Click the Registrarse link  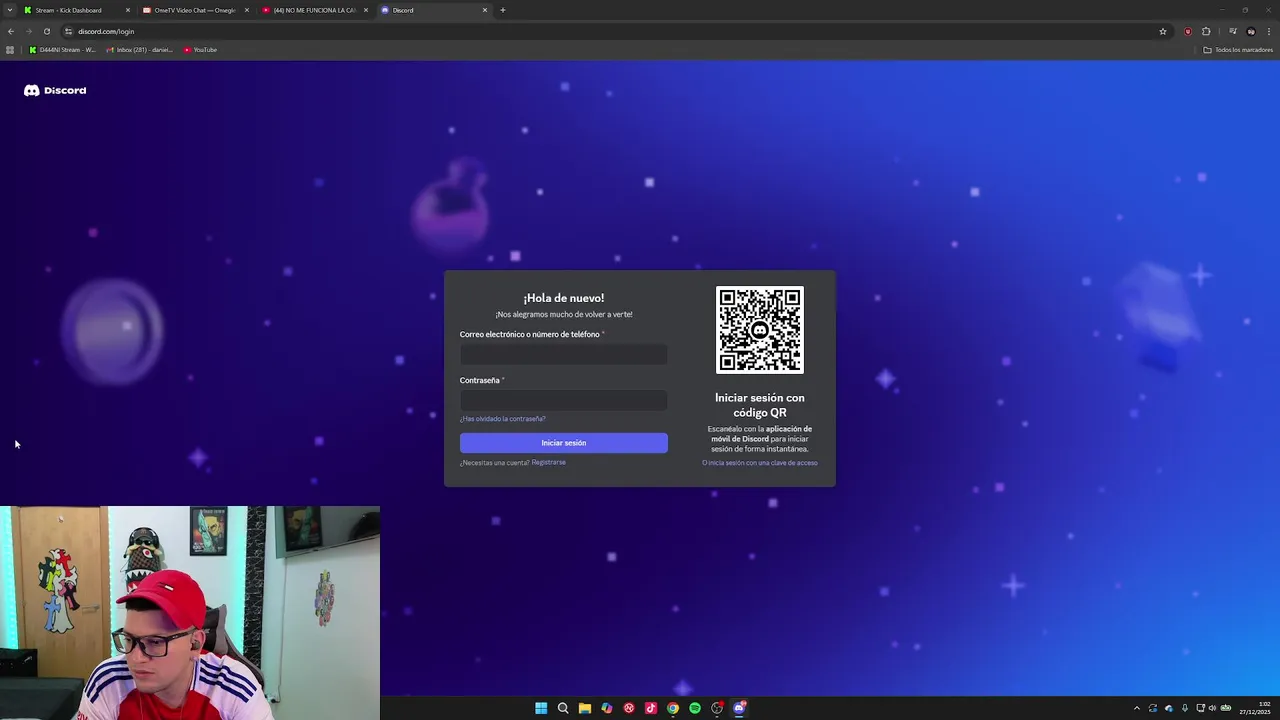point(549,462)
